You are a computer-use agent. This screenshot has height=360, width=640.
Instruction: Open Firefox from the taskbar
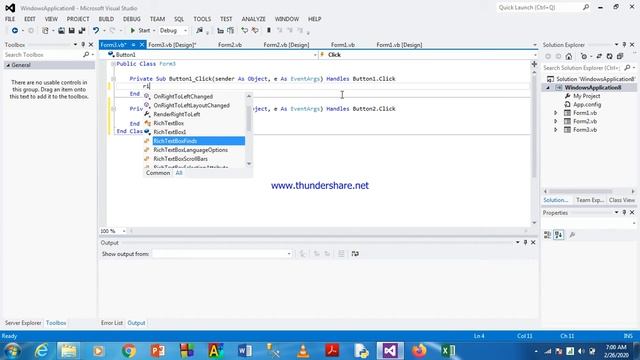[419, 351]
